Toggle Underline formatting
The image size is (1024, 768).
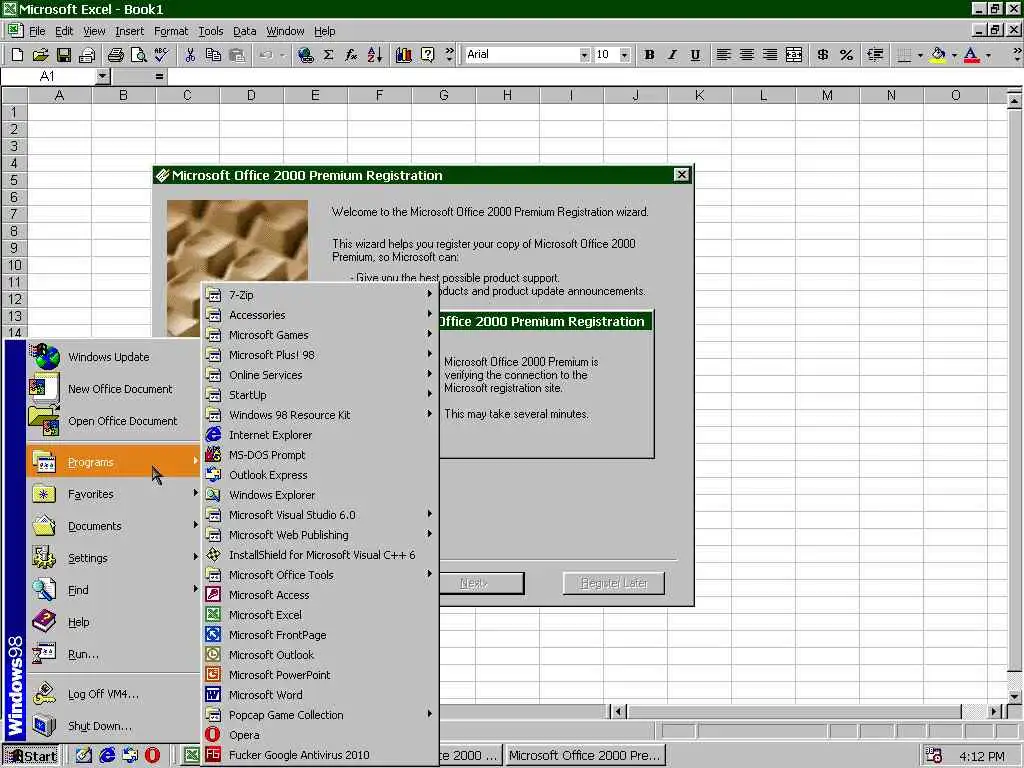point(695,55)
